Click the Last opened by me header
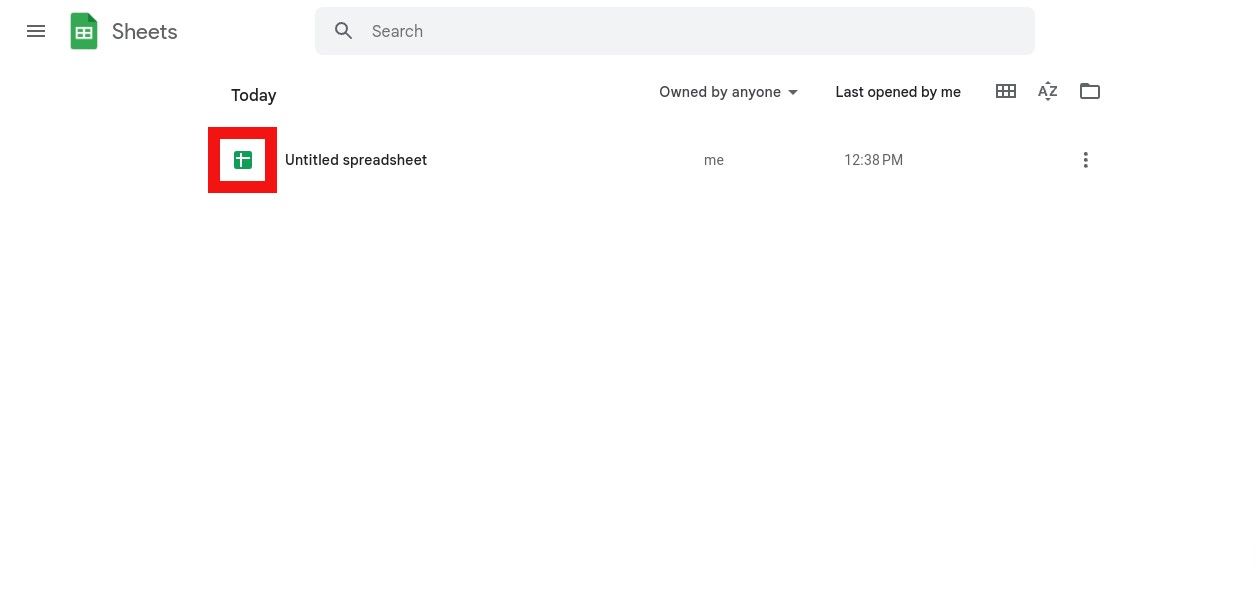This screenshot has height=606, width=1256. (x=898, y=92)
